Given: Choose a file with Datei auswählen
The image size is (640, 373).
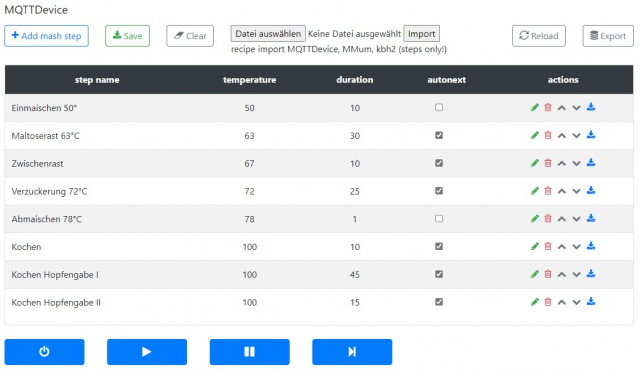Looking at the screenshot, I should tap(268, 33).
